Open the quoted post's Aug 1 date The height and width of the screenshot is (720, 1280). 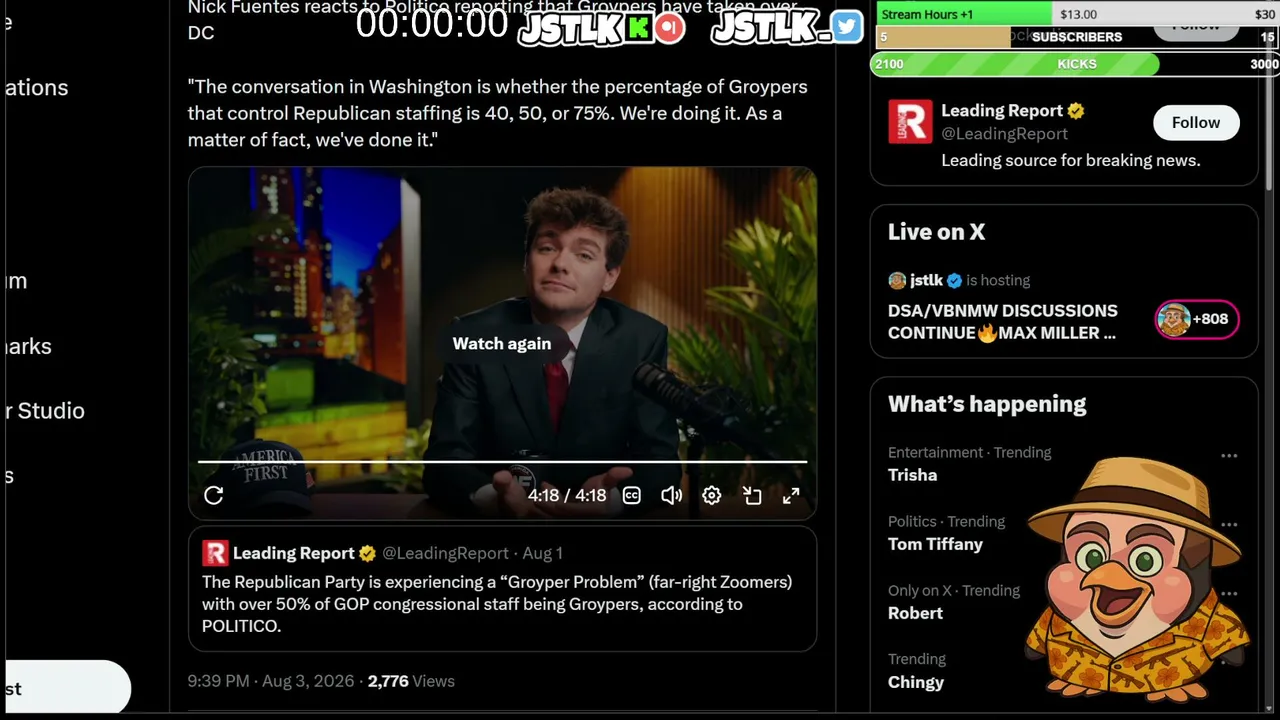[542, 553]
